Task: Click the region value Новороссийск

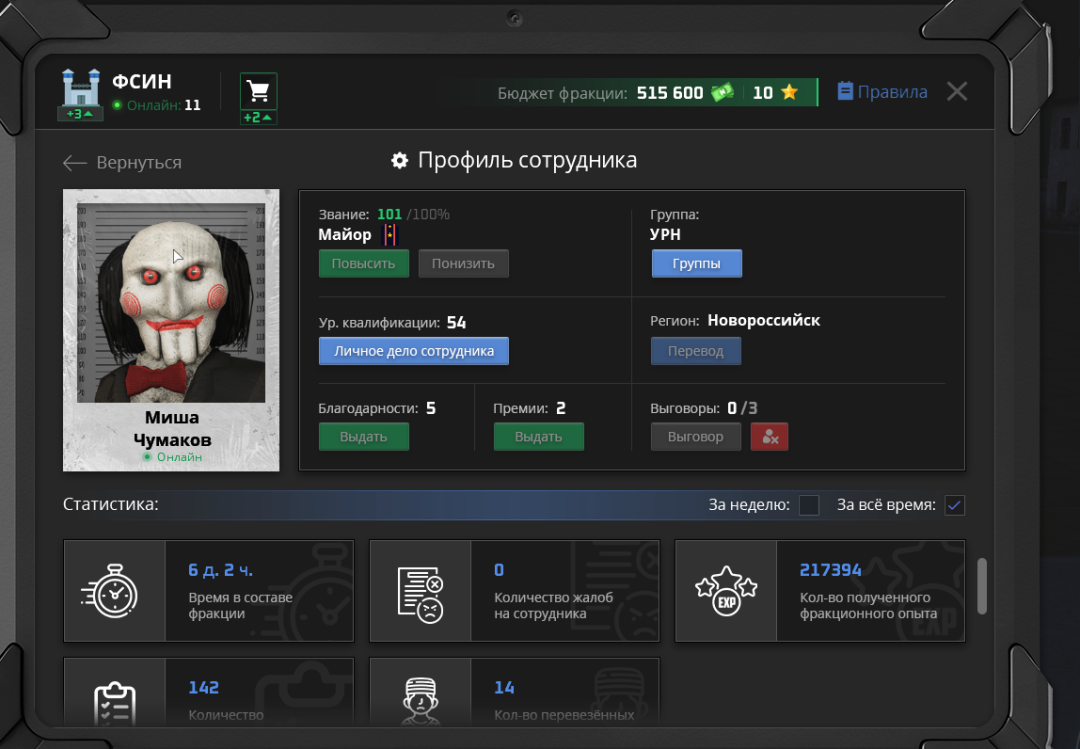Action: point(764,320)
